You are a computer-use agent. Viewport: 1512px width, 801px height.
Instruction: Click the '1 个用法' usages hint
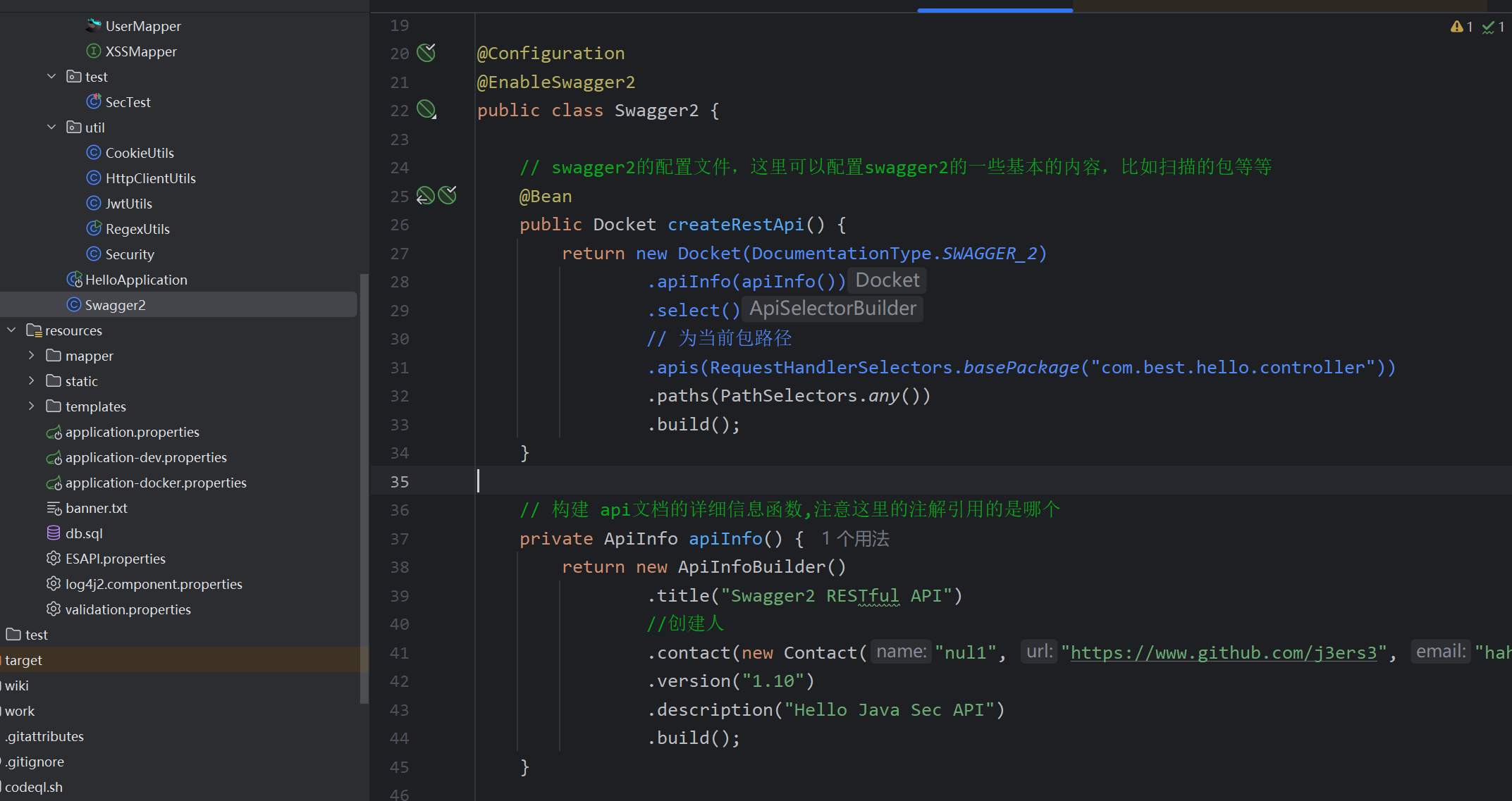(855, 539)
